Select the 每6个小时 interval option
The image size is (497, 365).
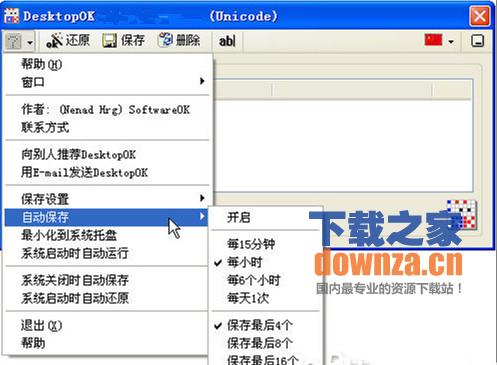coord(266,280)
